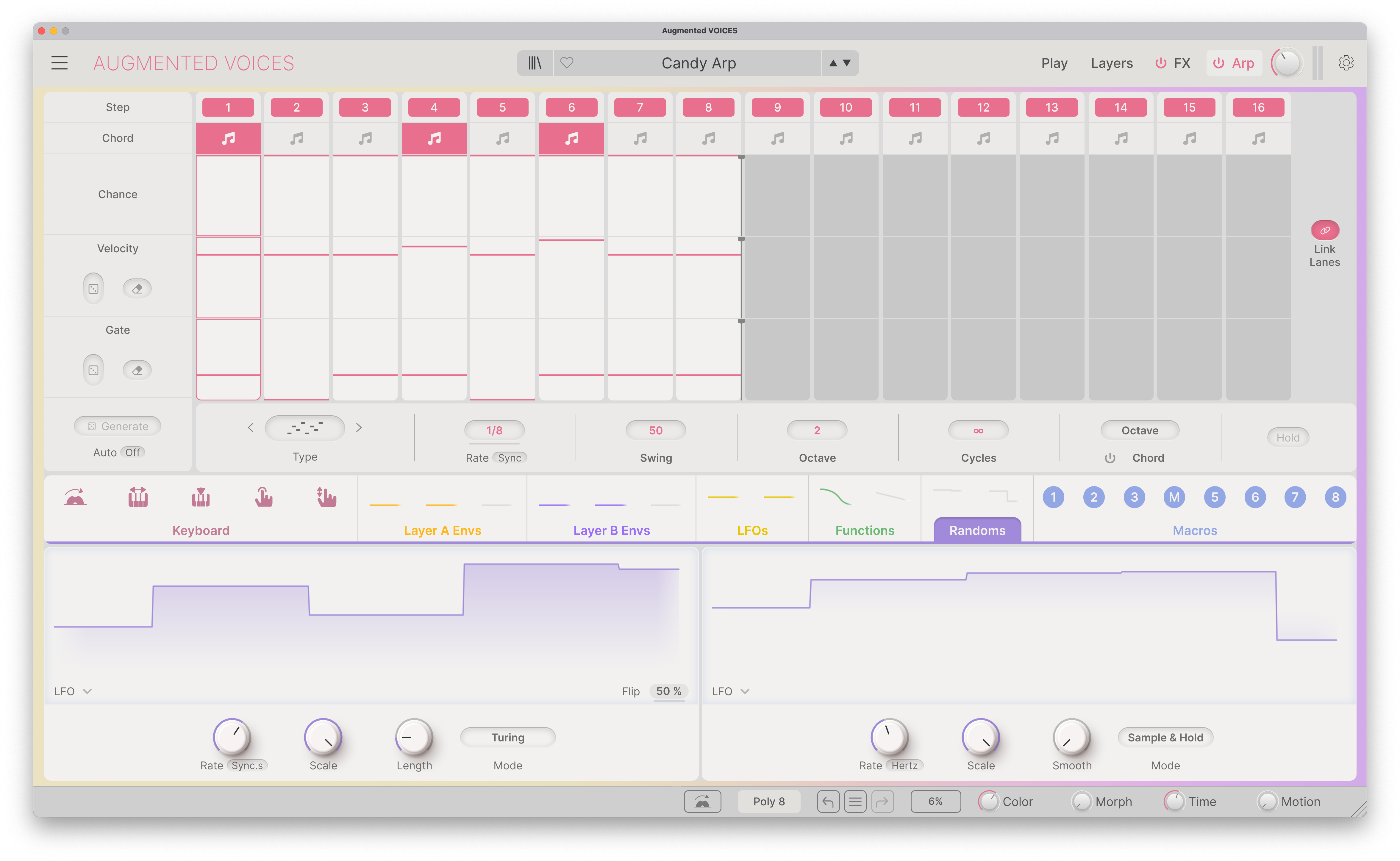Open the Sample & Hold mode selector
This screenshot has height=861, width=1400.
click(1165, 738)
